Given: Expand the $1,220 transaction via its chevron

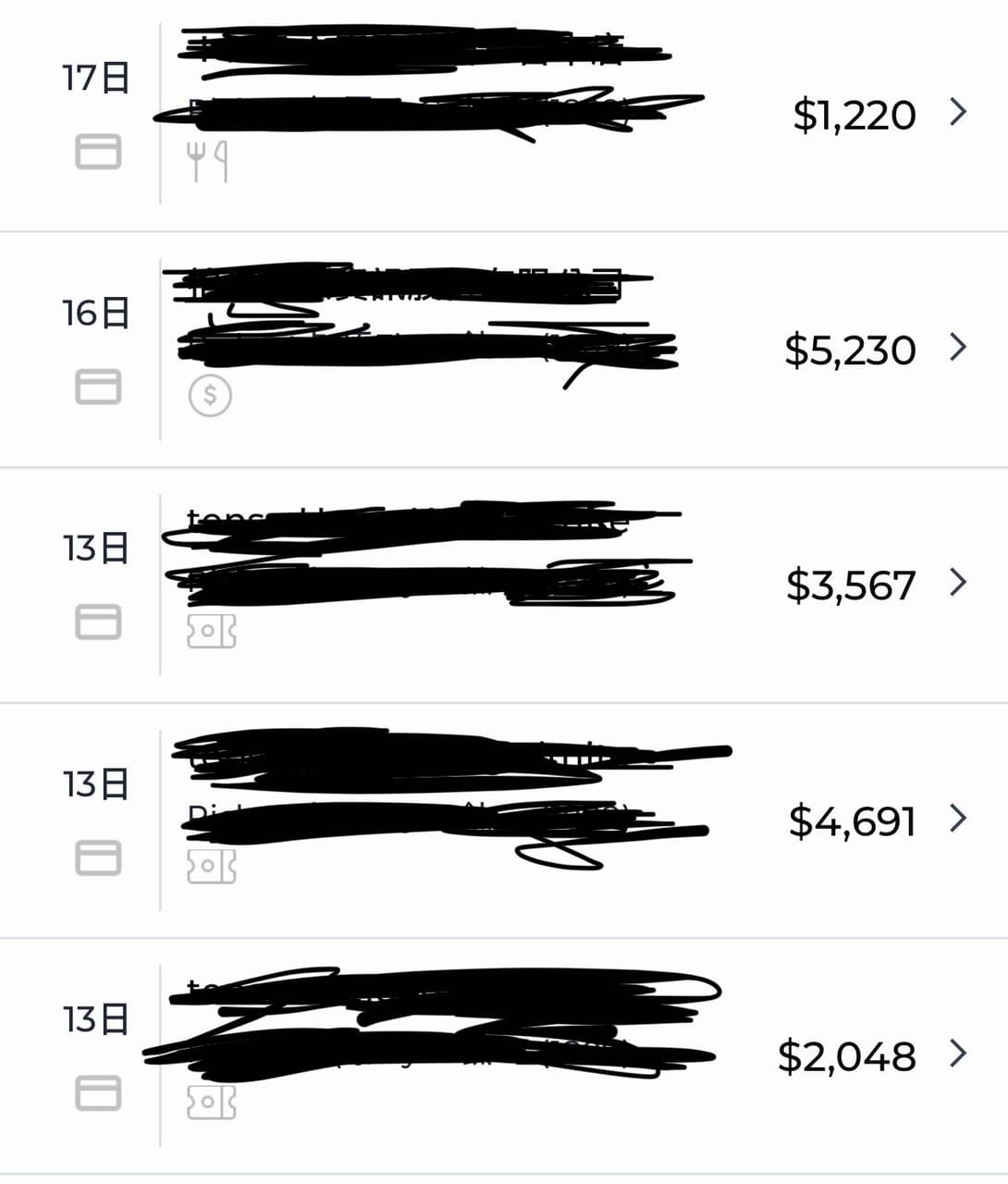Looking at the screenshot, I should point(959,112).
